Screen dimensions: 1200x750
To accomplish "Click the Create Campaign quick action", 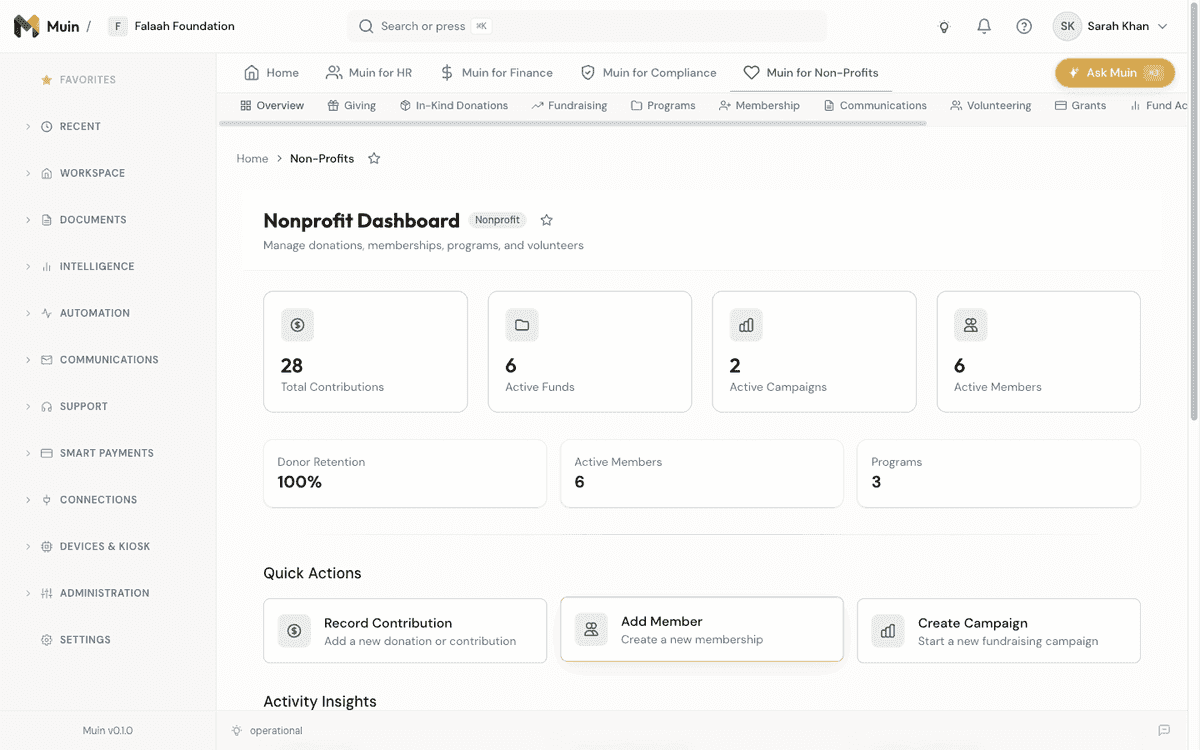I will [999, 631].
